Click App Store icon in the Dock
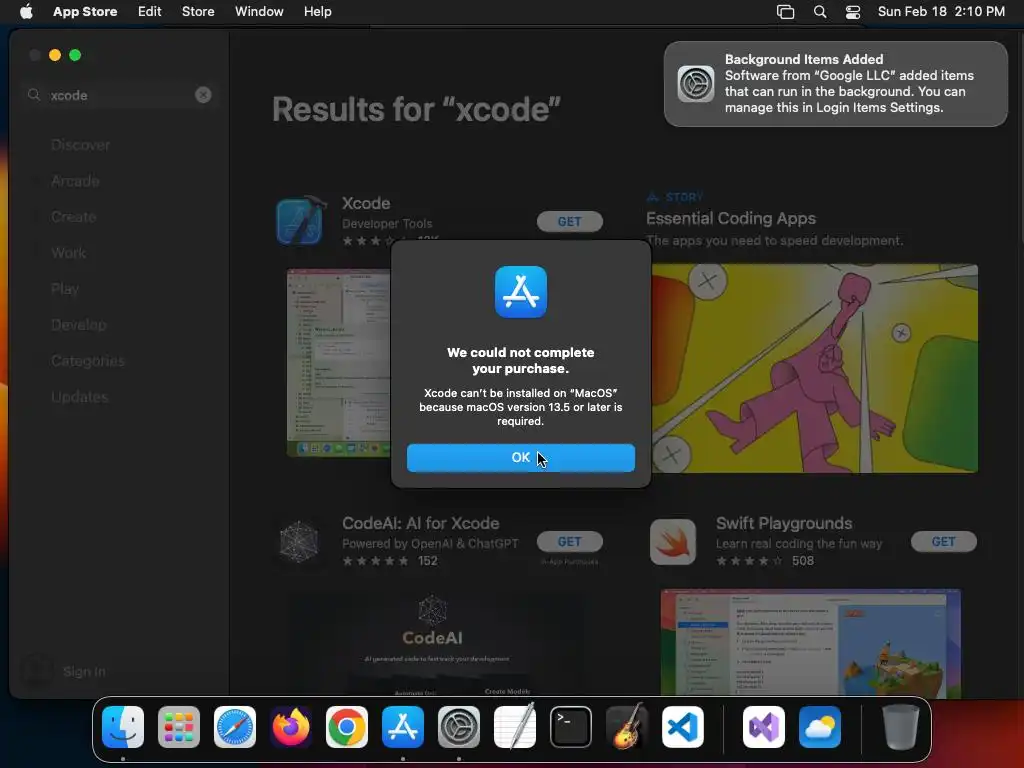1024x768 pixels. tap(403, 727)
